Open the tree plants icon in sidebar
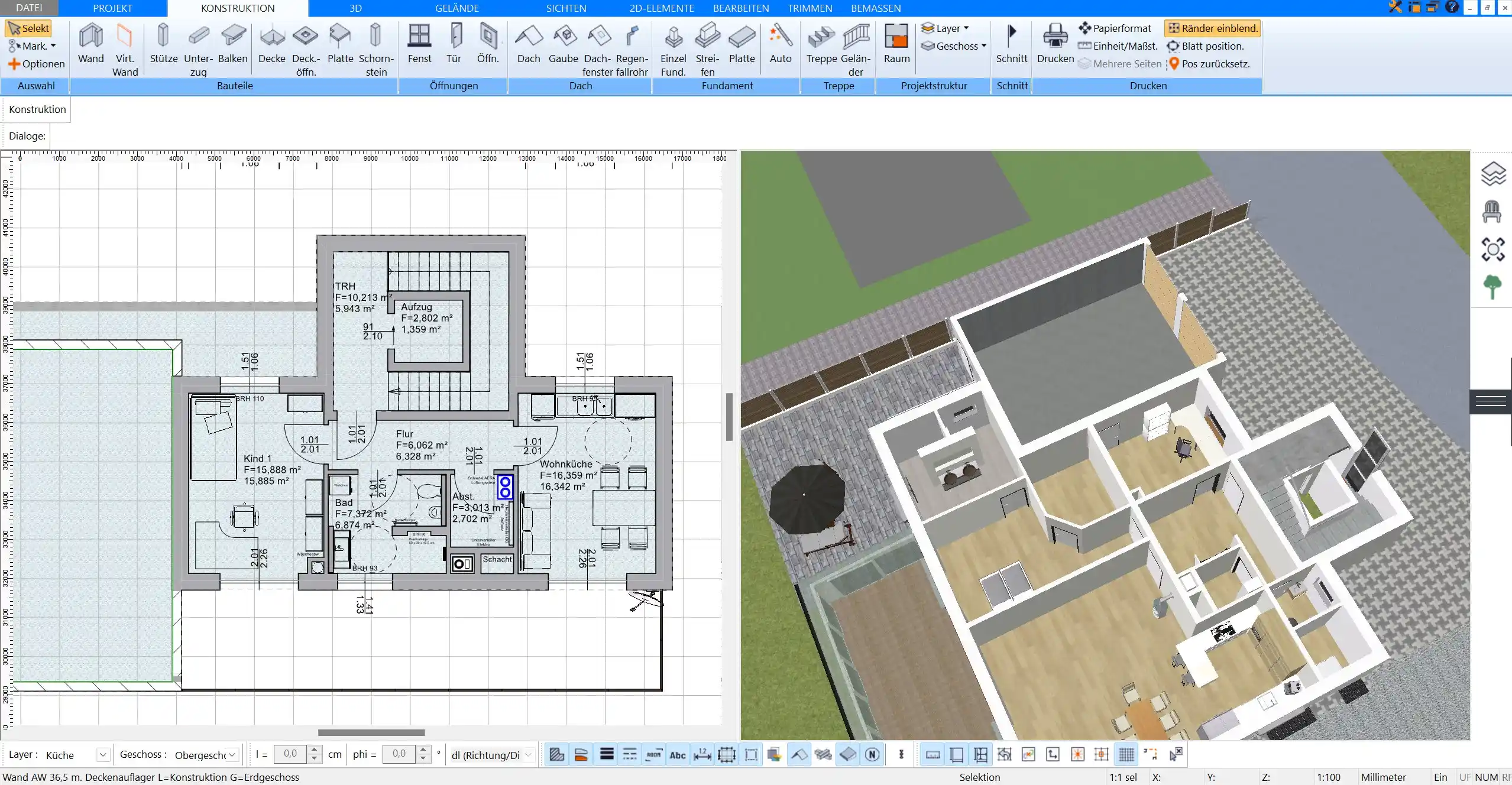Screen dimensions: 1512x785 [x=1492, y=287]
